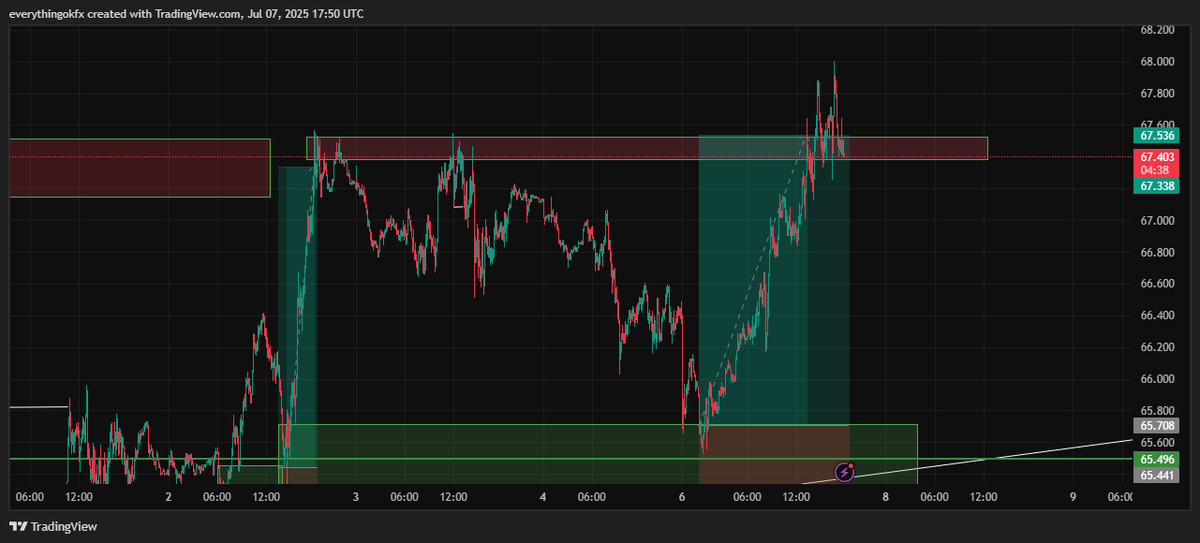Click the 68.000 price axis label
The height and width of the screenshot is (543, 1200).
1157,62
